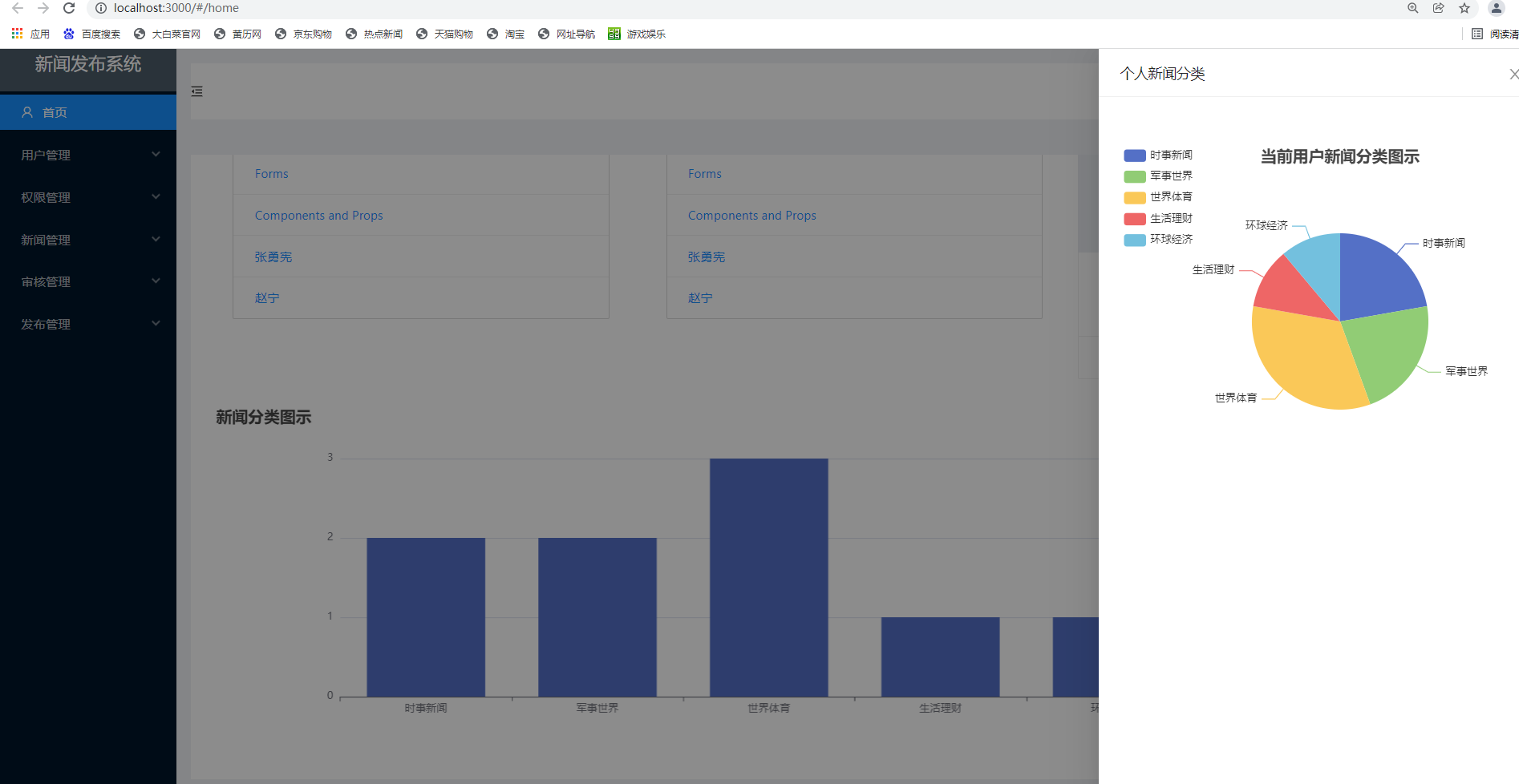
Task: Click the share page icon
Action: (x=1439, y=8)
